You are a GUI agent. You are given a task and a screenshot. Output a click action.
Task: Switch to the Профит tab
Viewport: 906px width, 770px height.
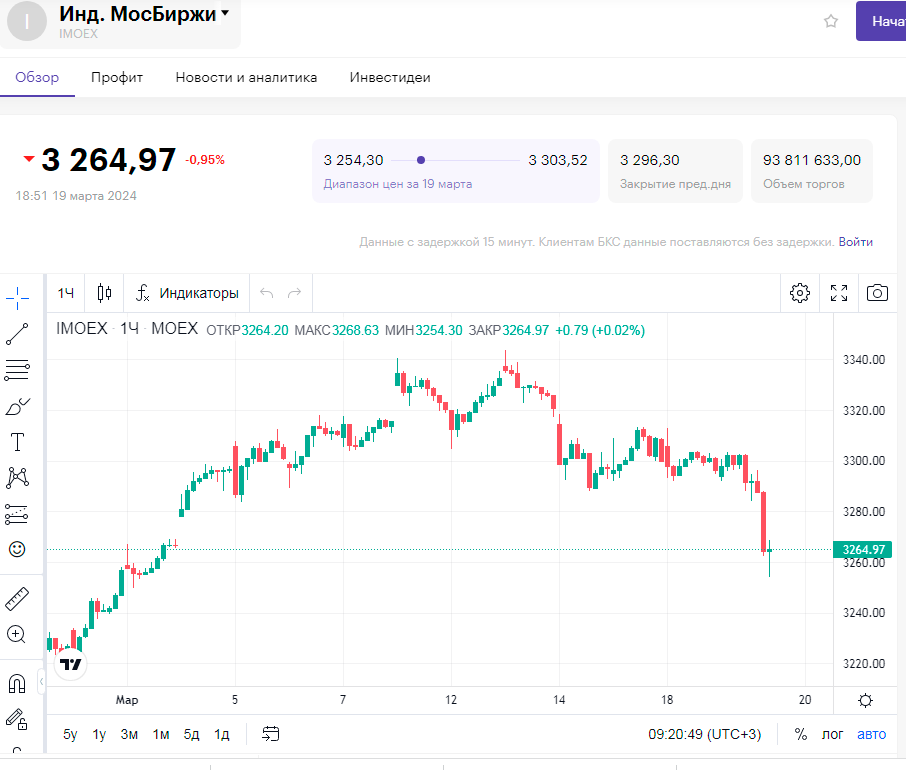coord(117,77)
